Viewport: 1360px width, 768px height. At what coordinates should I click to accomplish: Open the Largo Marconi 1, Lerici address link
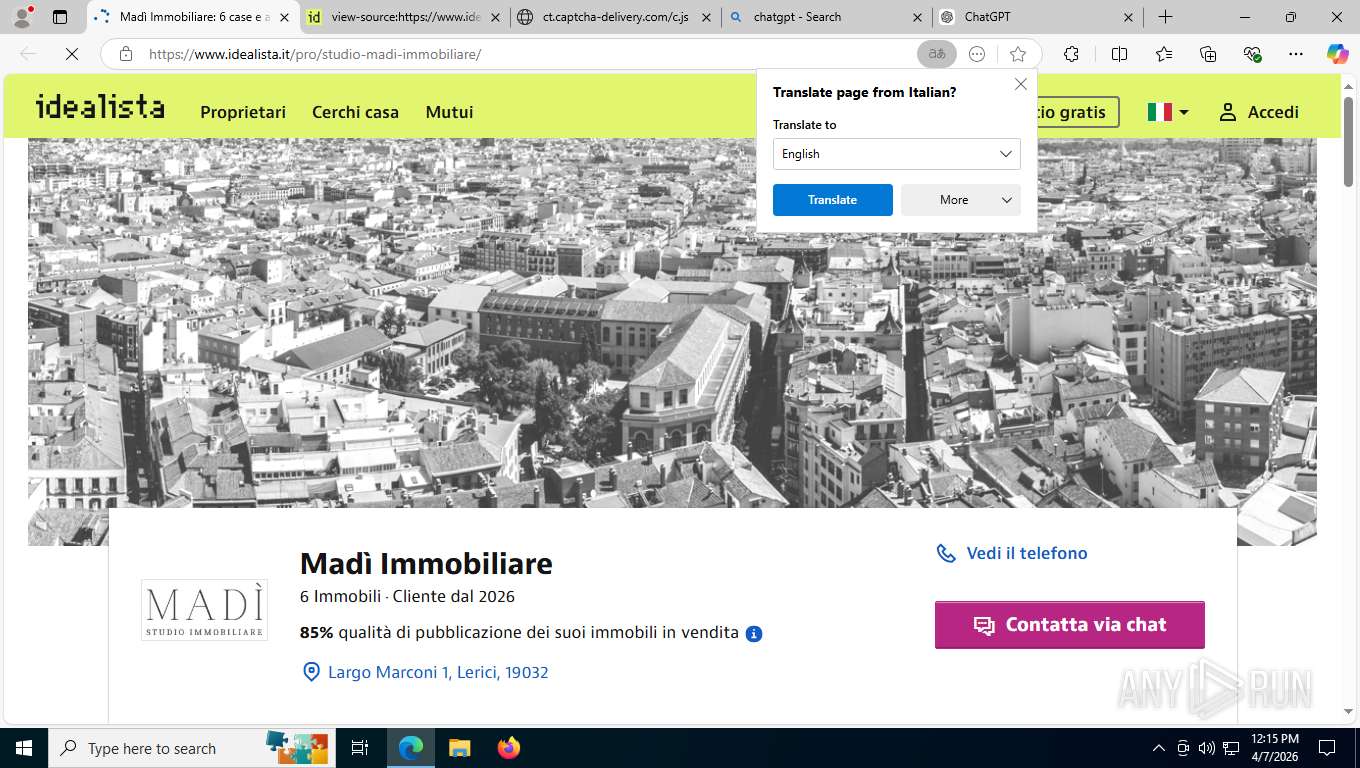[438, 672]
